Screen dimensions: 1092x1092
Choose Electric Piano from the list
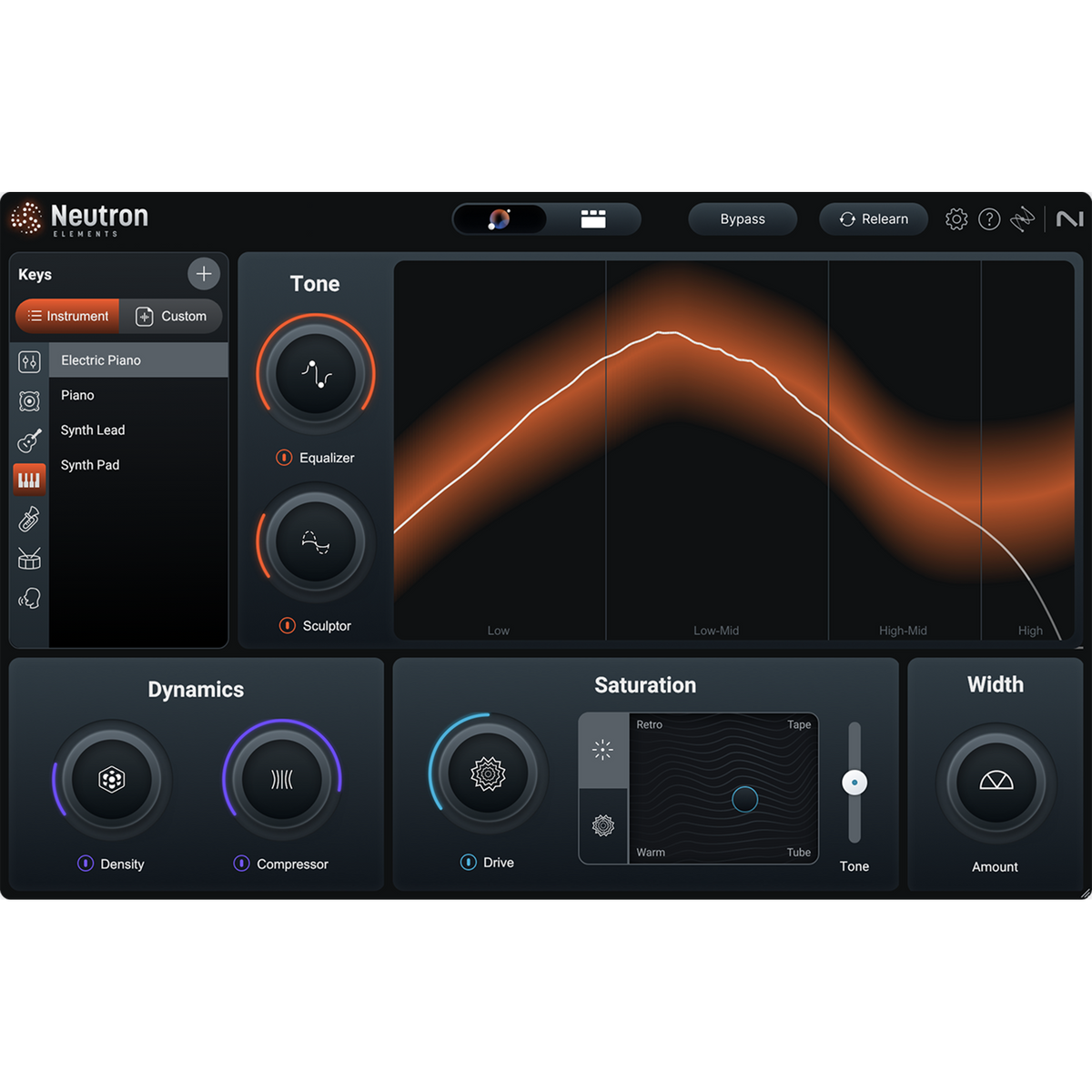click(138, 360)
